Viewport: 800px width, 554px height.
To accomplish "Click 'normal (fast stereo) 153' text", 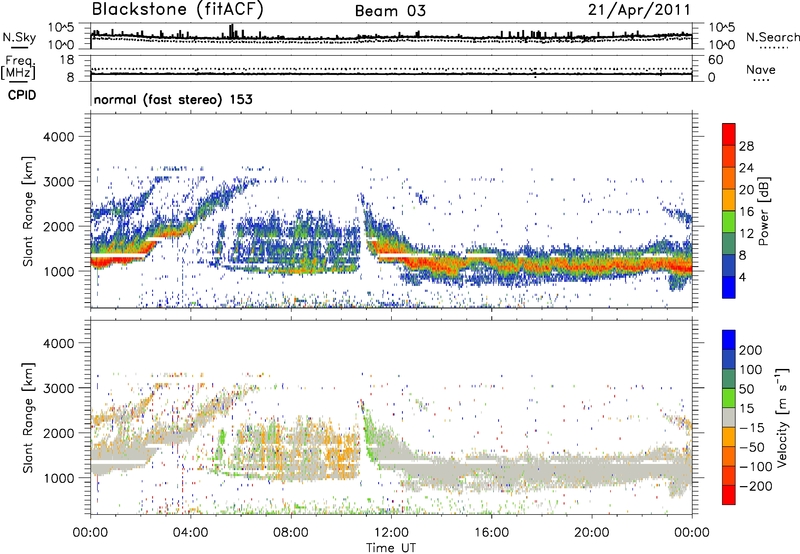I will (173, 99).
